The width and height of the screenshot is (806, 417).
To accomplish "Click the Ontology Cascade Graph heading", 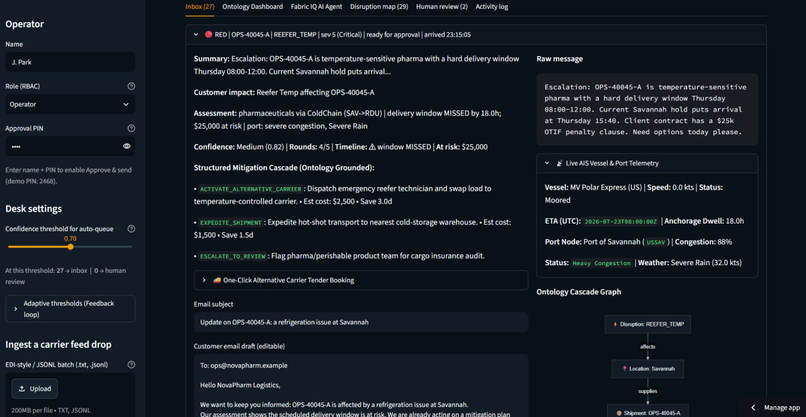I will pyautogui.click(x=578, y=292).
